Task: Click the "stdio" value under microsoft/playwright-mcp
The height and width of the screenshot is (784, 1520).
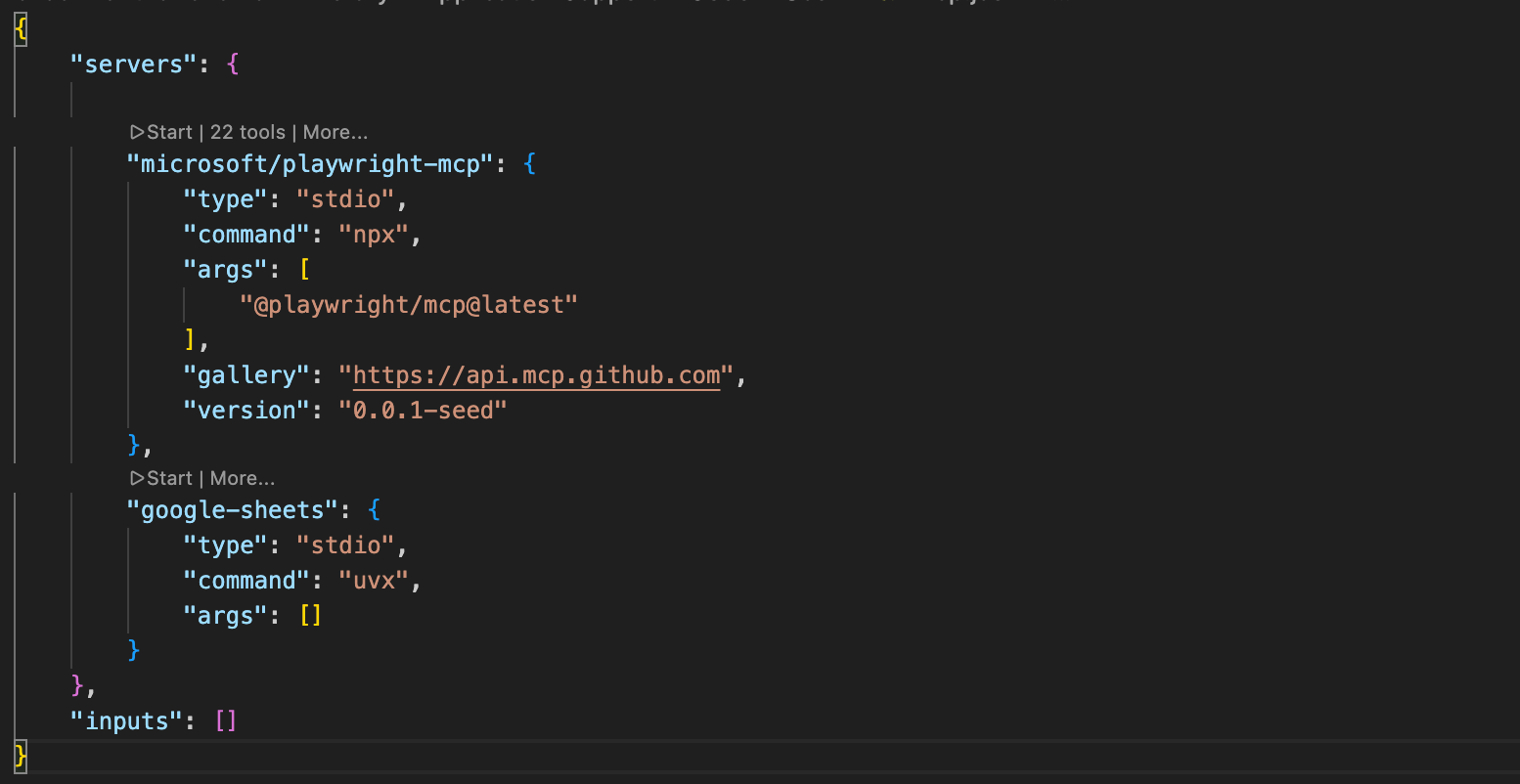Action: point(345,199)
